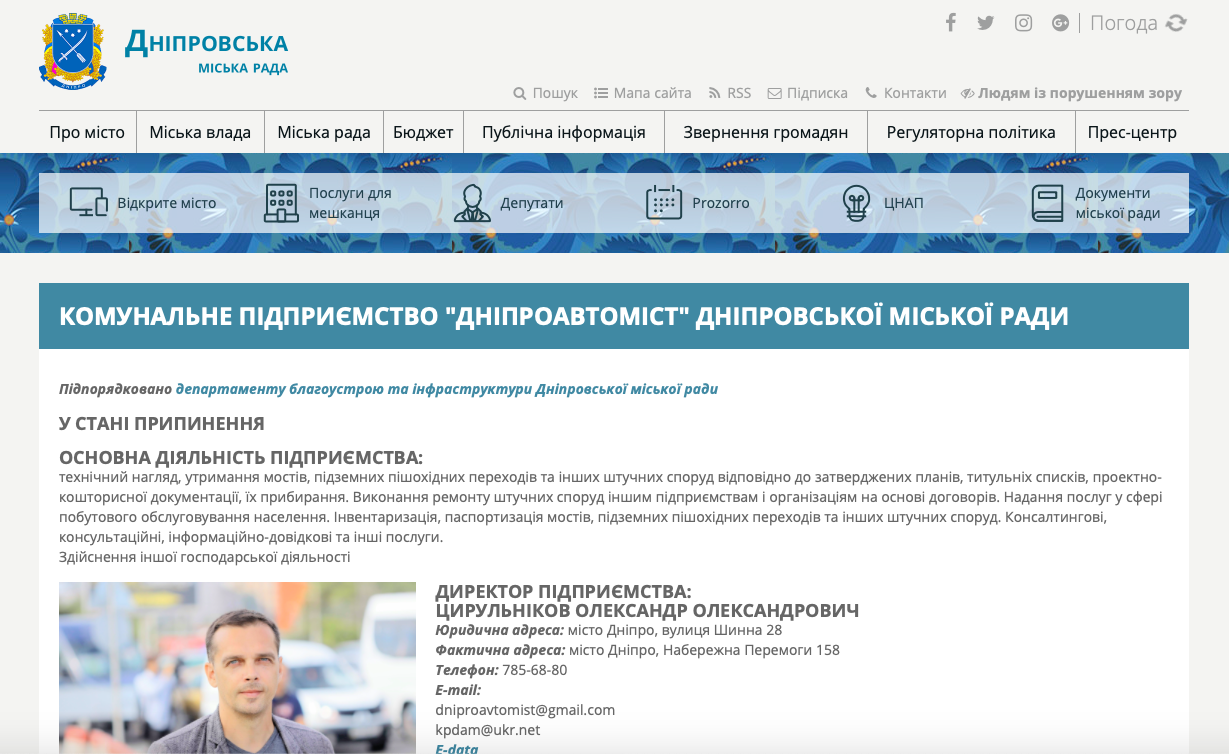Open the ЦНАП lightbulb icon
Viewport: 1229px width, 754px height.
(856, 203)
